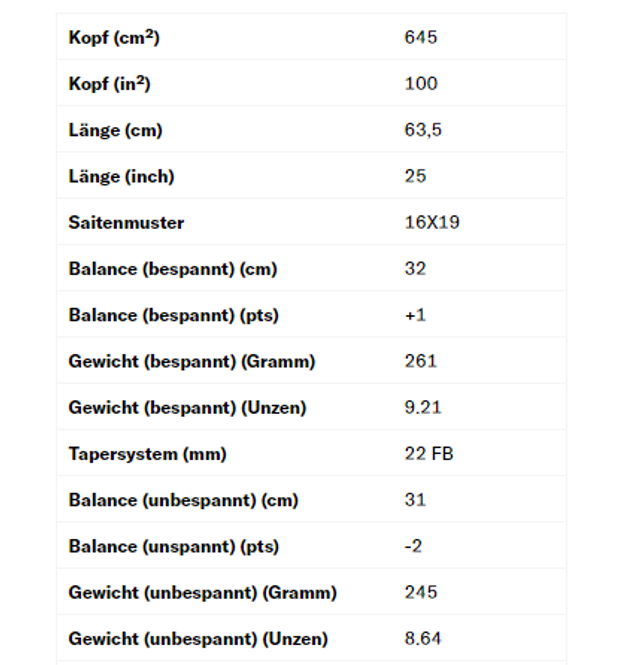Select the head size value 100

point(421,84)
